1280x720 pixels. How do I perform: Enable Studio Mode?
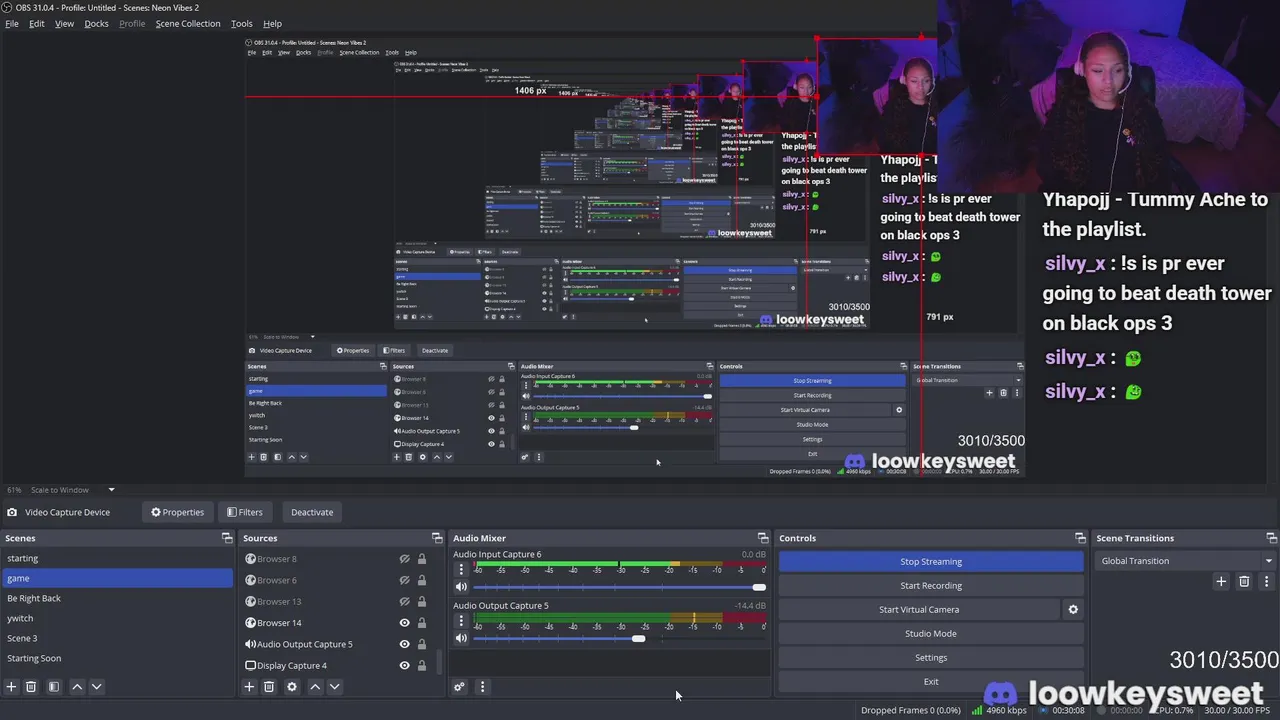pos(931,633)
